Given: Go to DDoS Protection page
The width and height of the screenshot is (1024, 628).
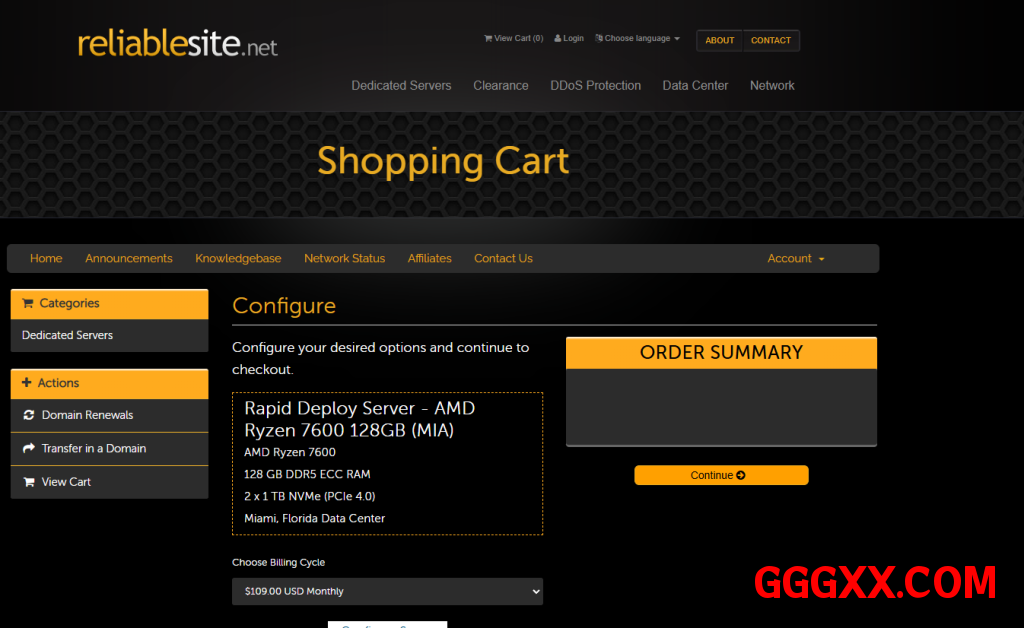Looking at the screenshot, I should [595, 86].
